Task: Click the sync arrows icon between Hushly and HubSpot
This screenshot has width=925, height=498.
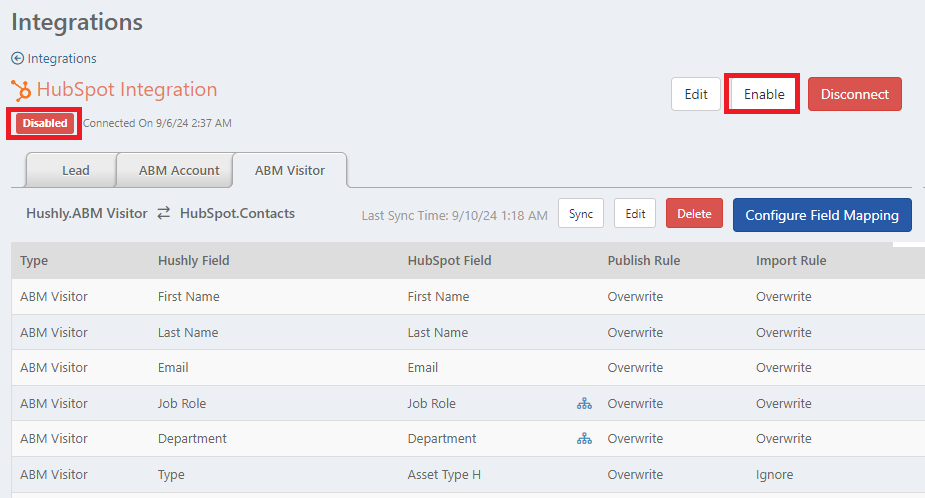Action: 164,213
